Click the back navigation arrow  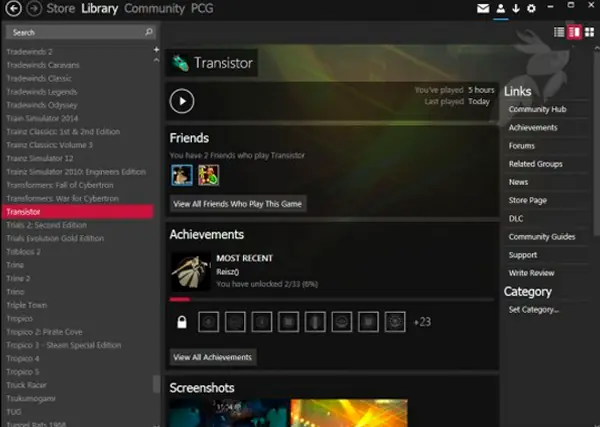13,8
